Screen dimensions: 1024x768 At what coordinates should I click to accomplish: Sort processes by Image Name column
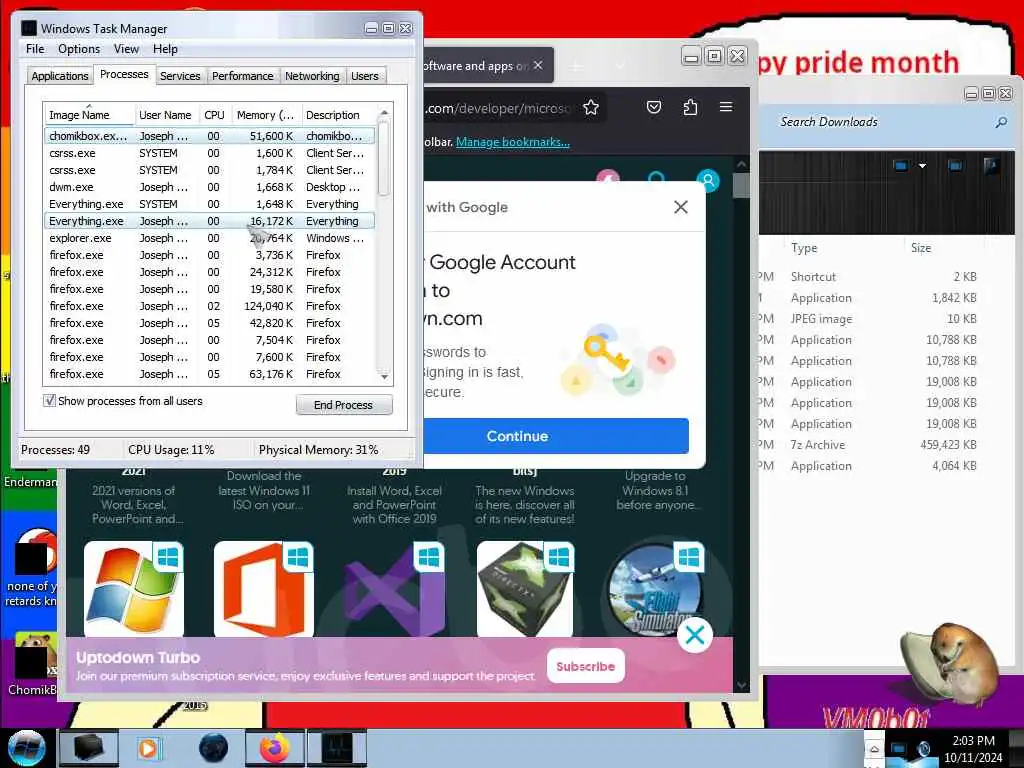(89, 115)
